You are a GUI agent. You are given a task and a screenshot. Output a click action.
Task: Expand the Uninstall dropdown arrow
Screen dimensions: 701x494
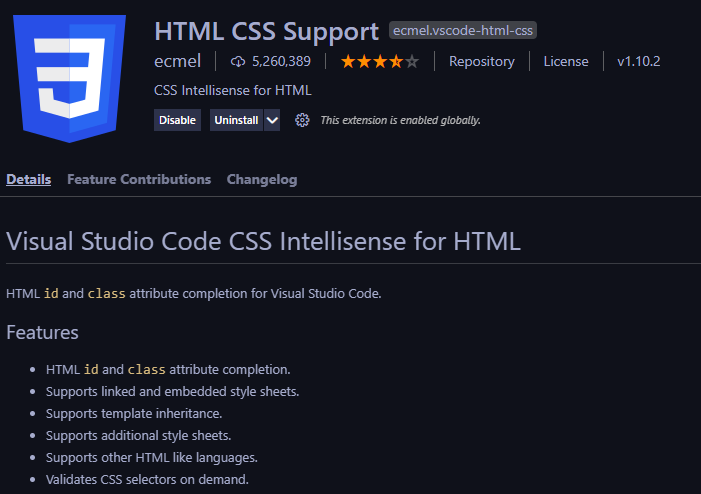point(272,120)
